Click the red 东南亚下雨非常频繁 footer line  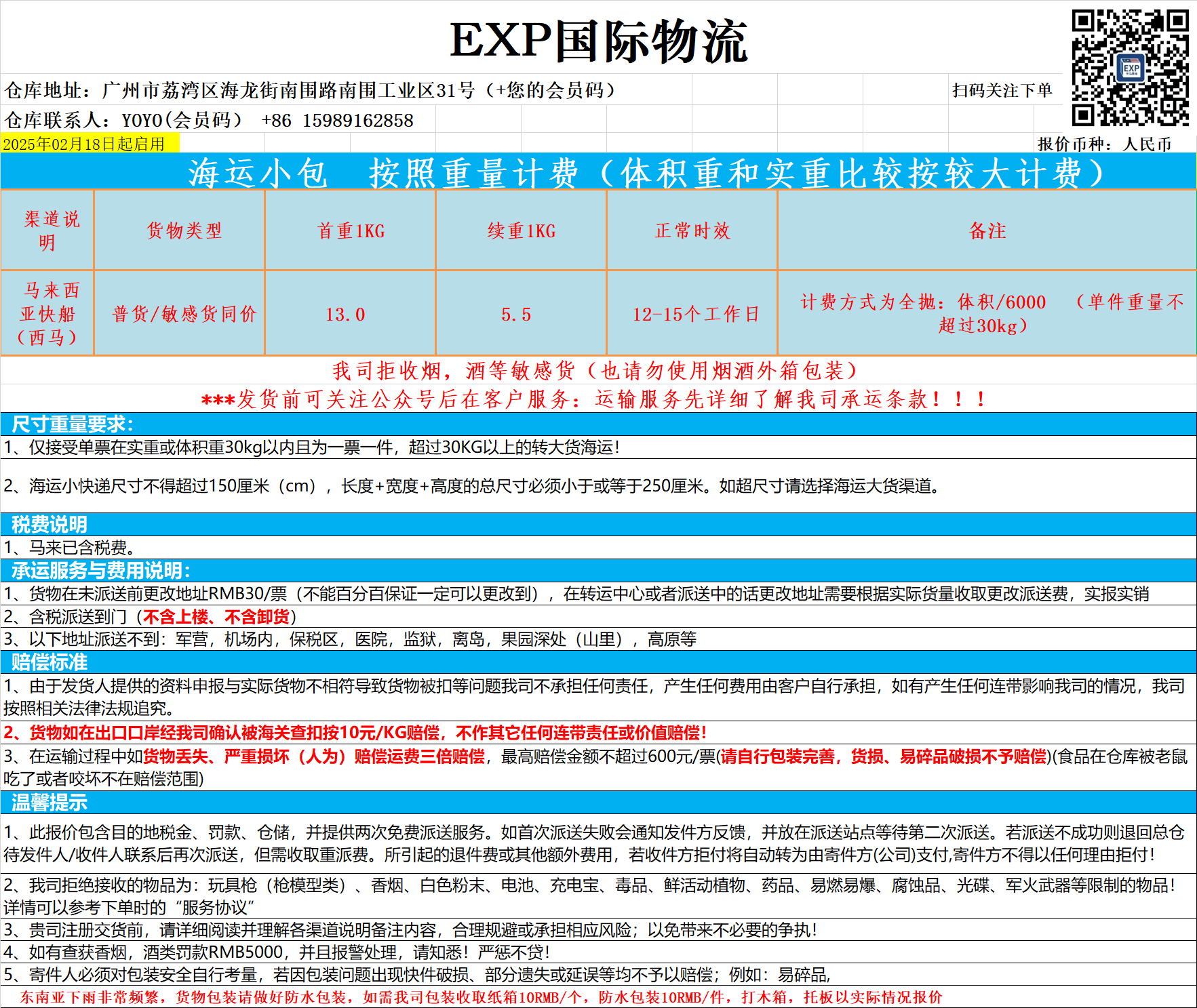[x=598, y=997]
